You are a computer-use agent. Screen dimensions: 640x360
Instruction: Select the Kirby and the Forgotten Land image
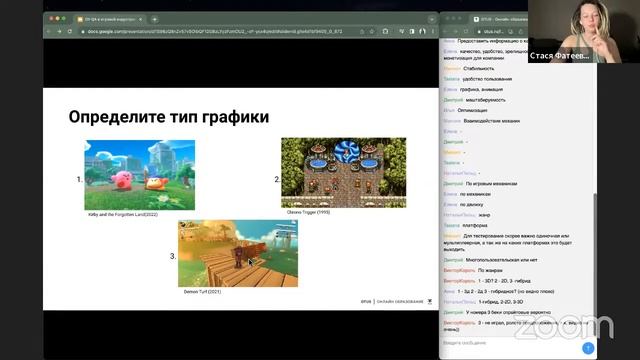pyautogui.click(x=140, y=175)
